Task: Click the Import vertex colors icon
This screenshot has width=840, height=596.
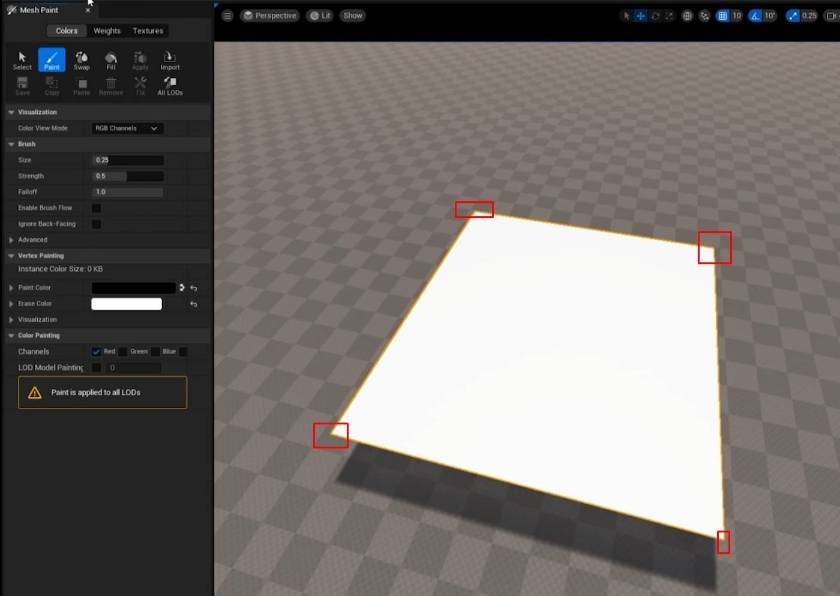Action: [x=170, y=60]
